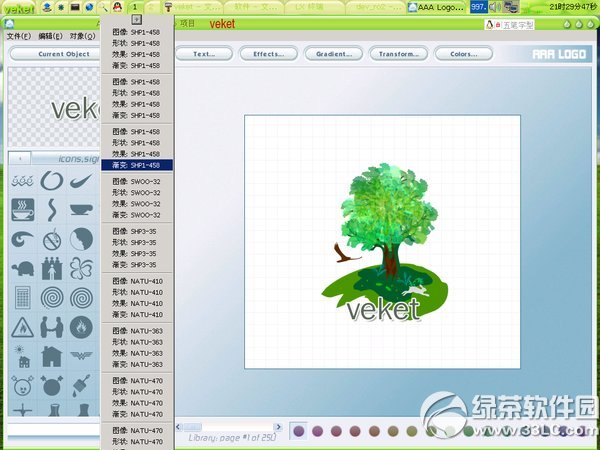Choose 形状: SWOO-32 from the menu
The width and height of the screenshot is (600, 450).
click(137, 192)
